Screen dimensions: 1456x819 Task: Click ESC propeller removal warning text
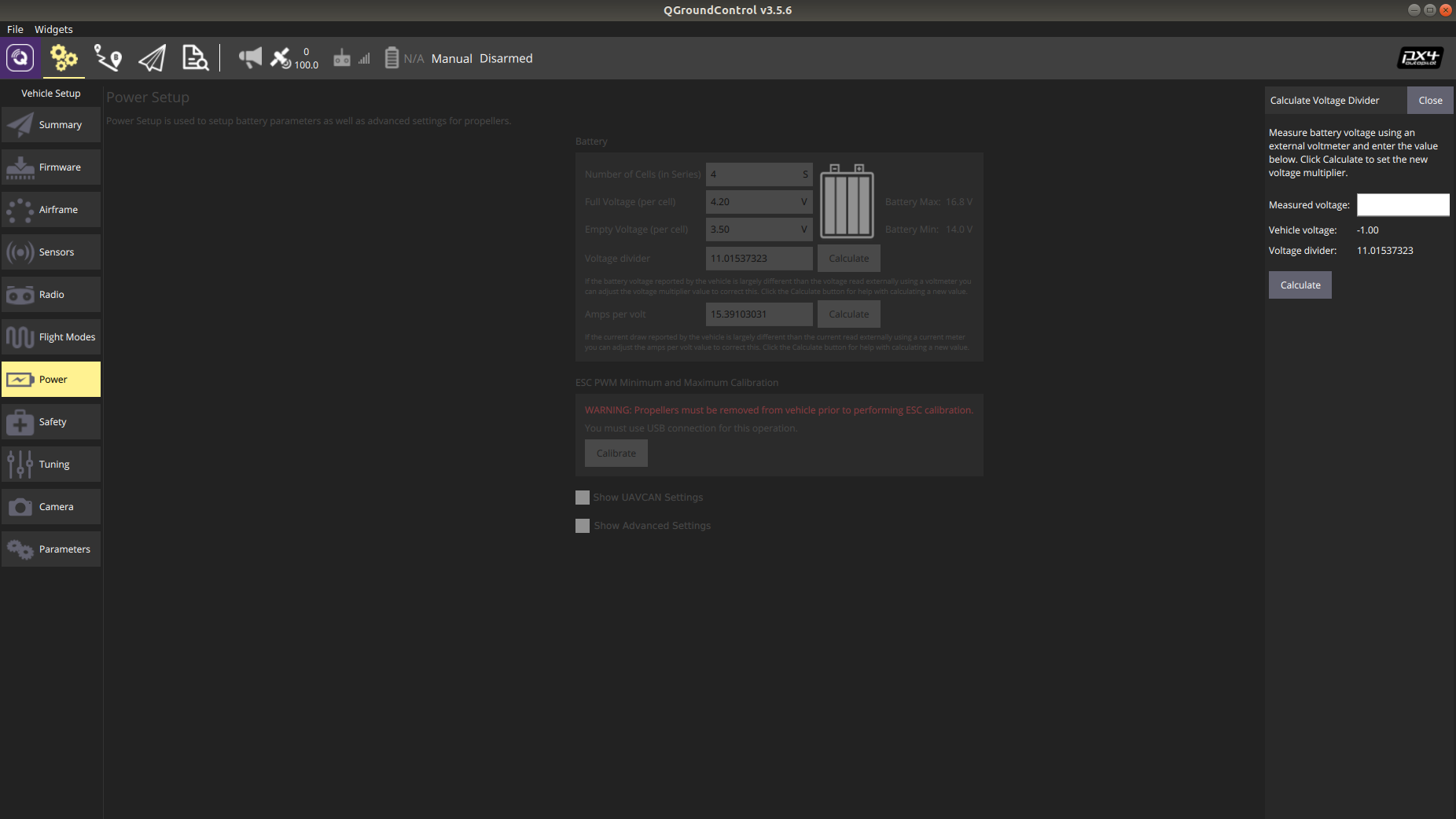(779, 410)
